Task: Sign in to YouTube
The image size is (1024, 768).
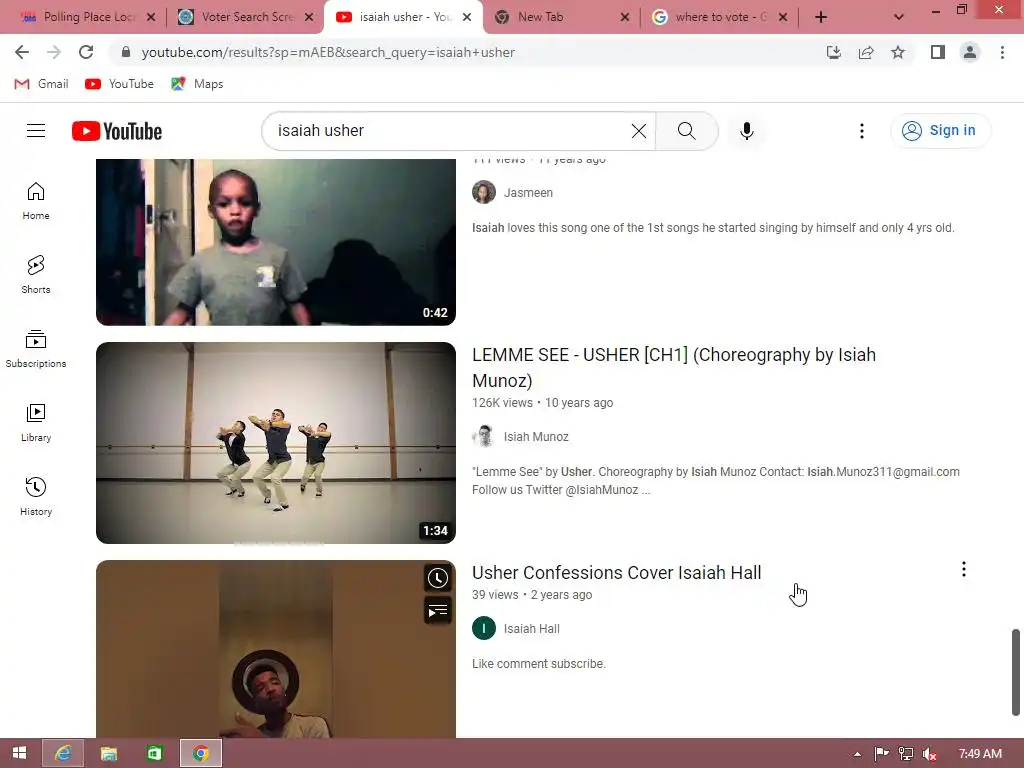Action: [x=940, y=131]
